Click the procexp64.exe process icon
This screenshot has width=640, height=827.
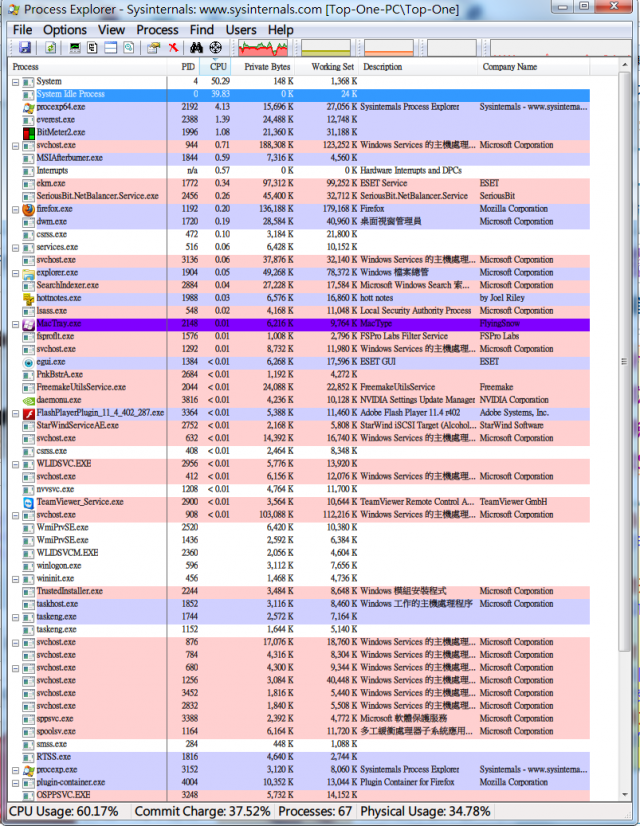click(x=28, y=107)
